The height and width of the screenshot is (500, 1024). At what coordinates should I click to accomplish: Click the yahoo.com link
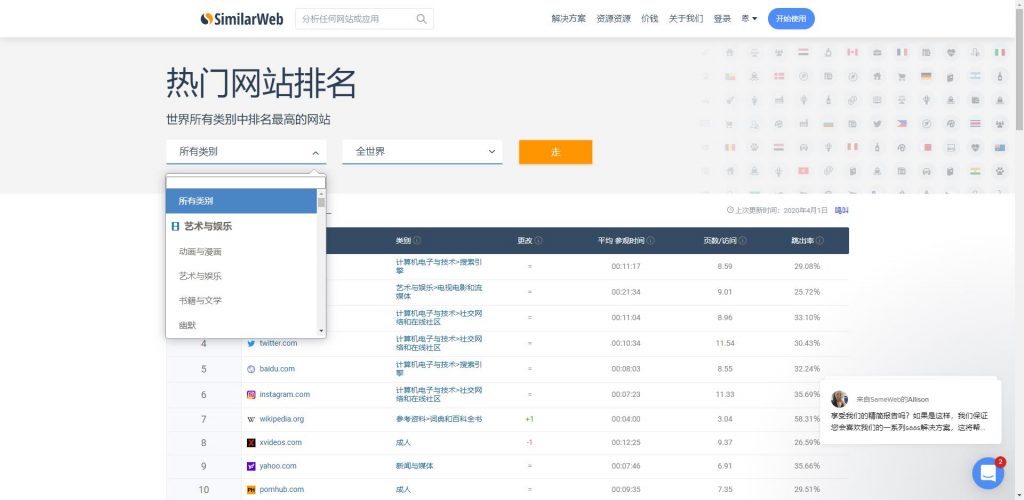[278, 466]
